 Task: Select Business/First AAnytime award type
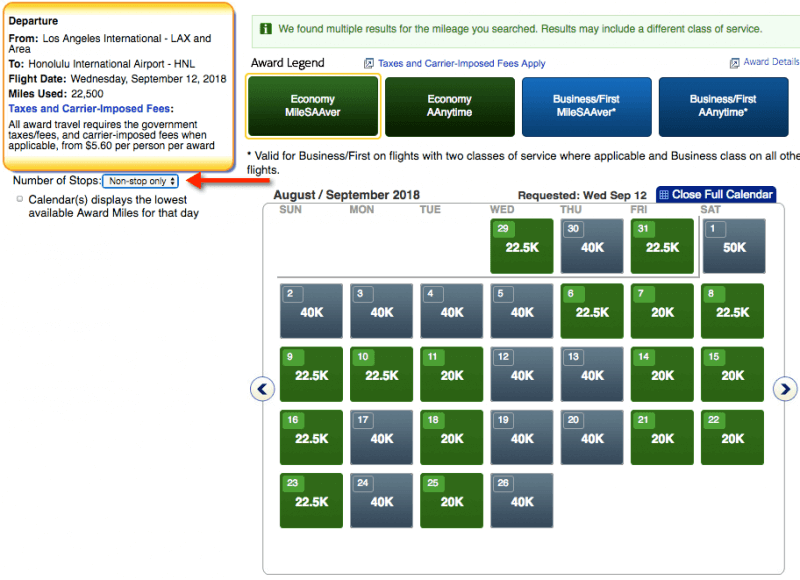click(x=723, y=107)
